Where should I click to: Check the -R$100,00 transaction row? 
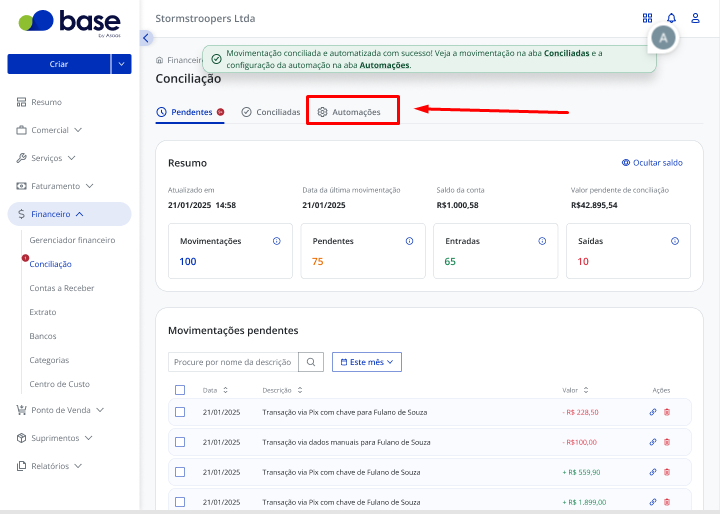180,442
